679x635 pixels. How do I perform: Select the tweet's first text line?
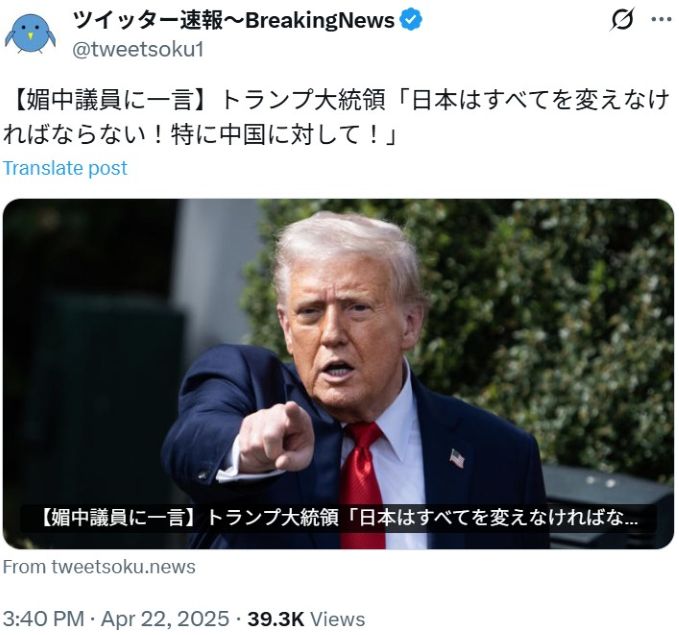[338, 100]
